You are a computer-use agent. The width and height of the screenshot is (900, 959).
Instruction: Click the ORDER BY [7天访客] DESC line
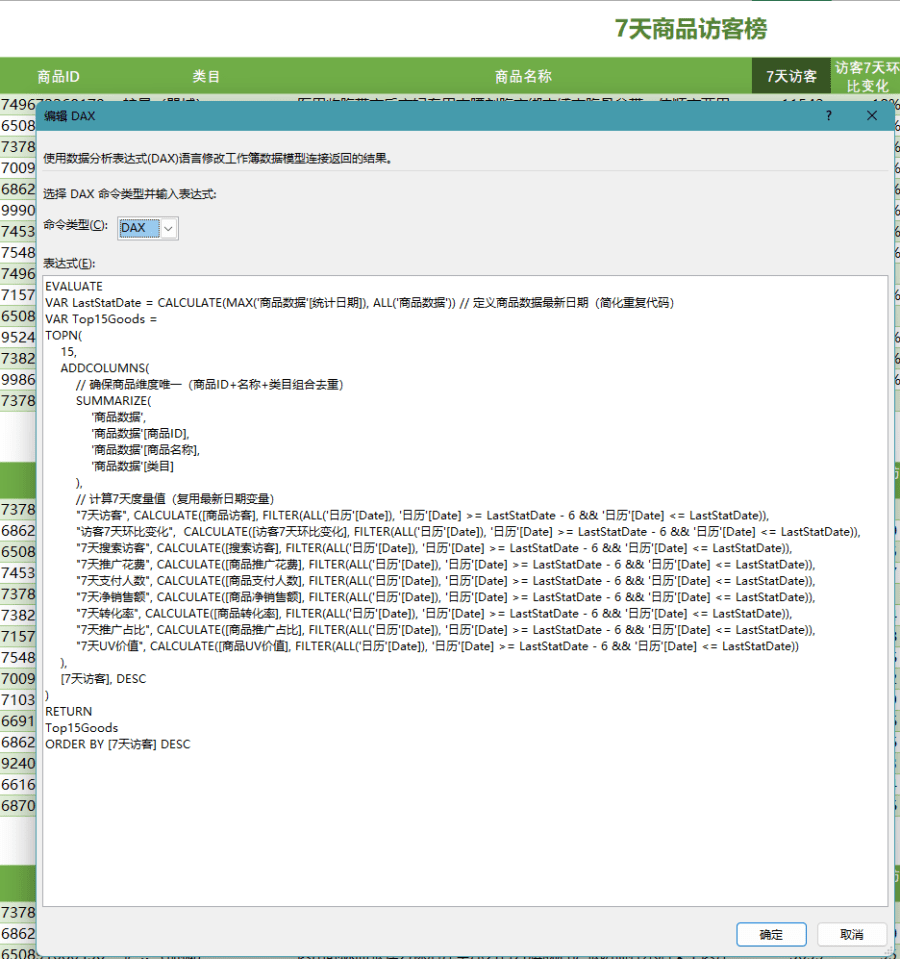(x=117, y=744)
